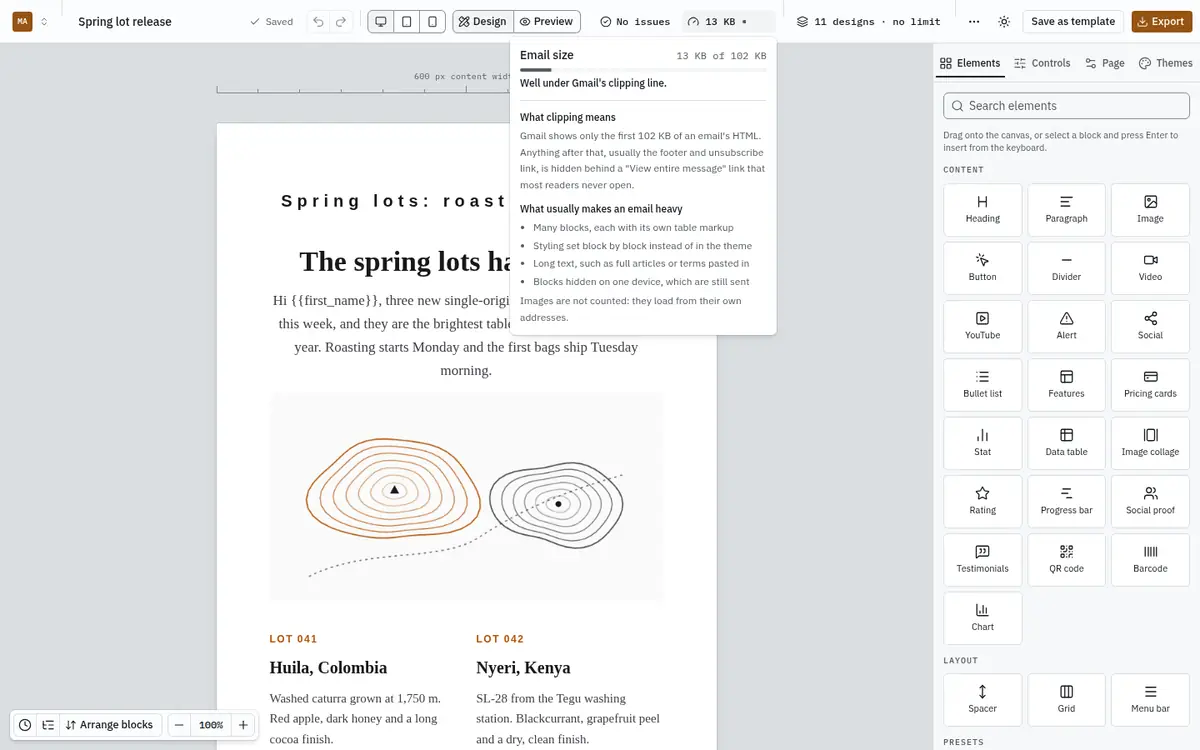Insert a Stat element
Screen dimensions: 1200x750
[x=983, y=443]
